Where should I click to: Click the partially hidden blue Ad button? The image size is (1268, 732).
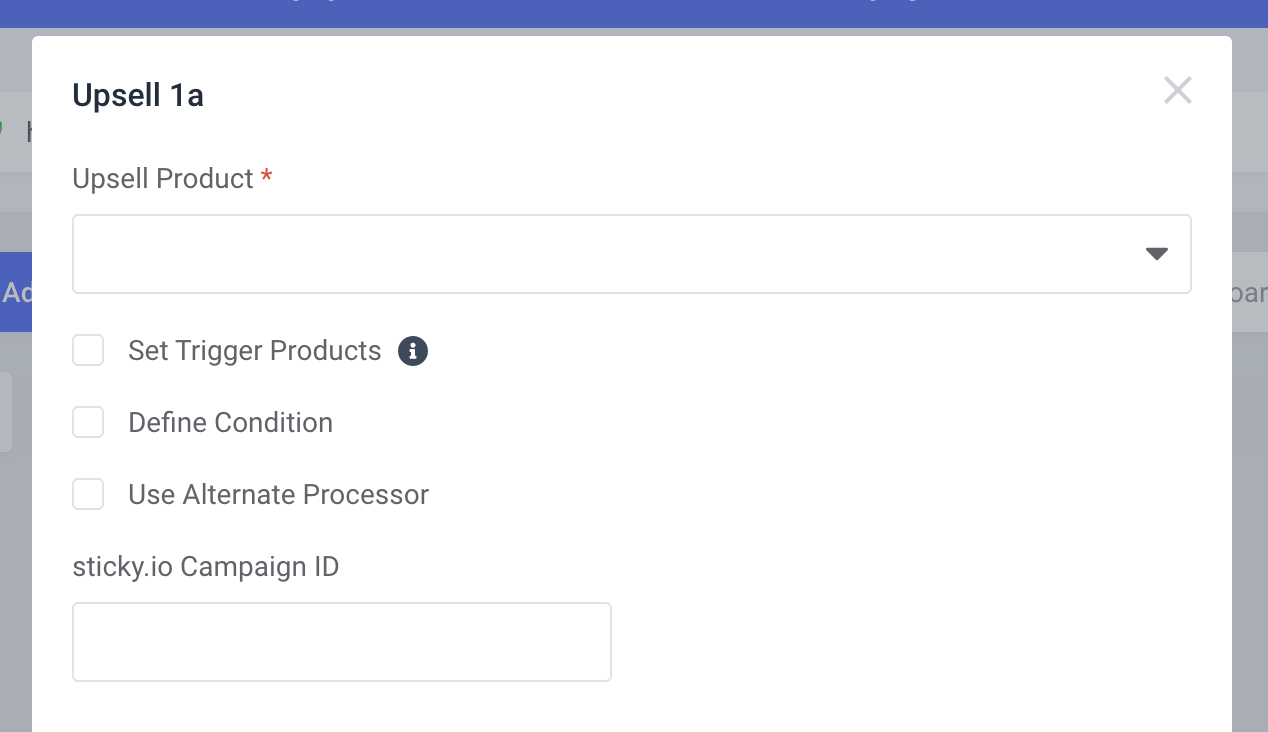(x=15, y=293)
